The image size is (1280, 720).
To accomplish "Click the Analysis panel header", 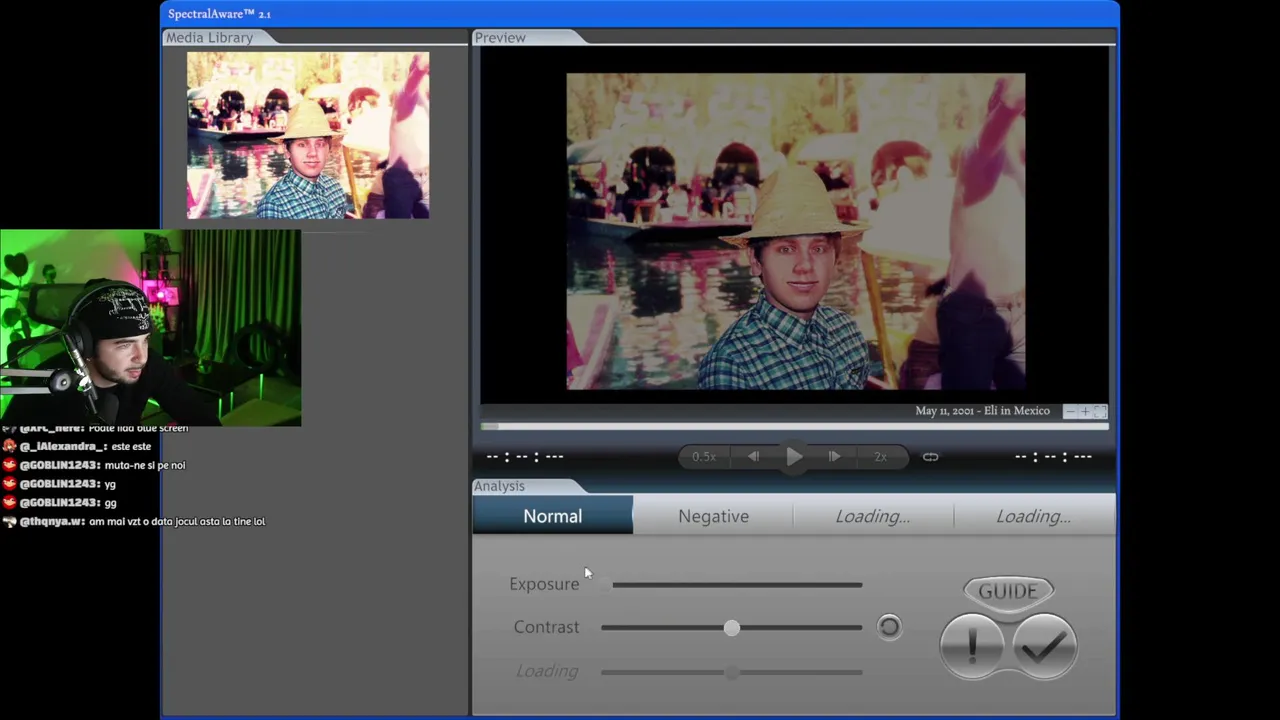I will coord(499,486).
